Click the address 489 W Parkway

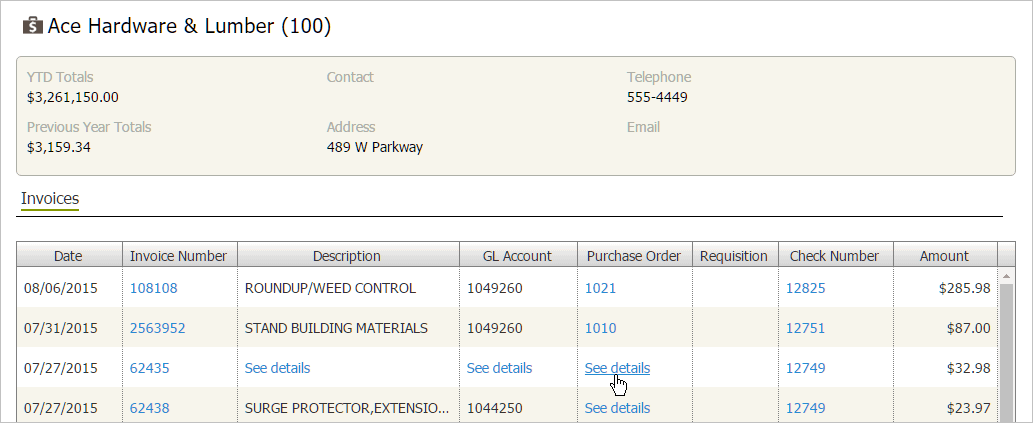[375, 147]
